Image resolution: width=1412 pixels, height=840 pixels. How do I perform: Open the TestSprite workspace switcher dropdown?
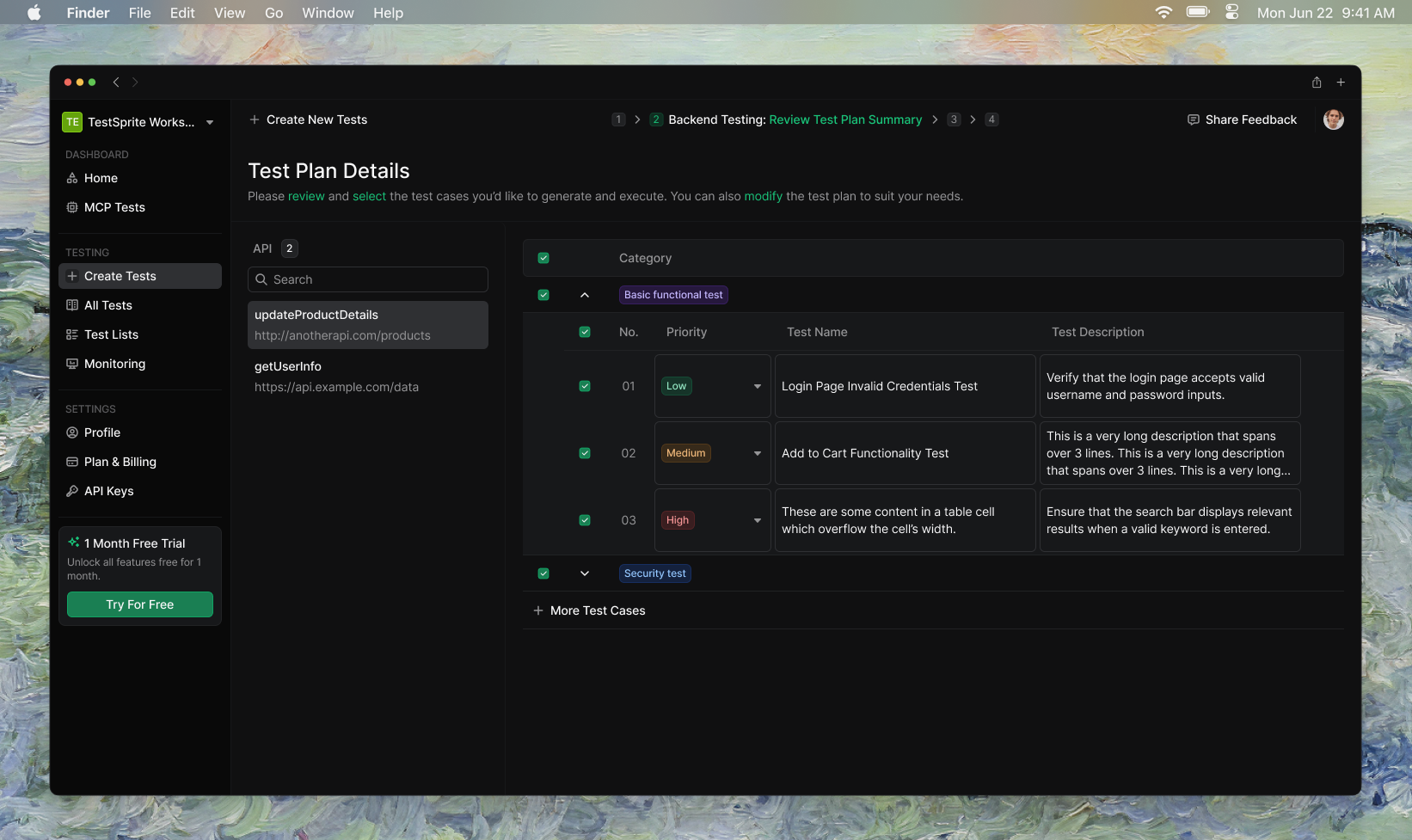click(x=210, y=122)
